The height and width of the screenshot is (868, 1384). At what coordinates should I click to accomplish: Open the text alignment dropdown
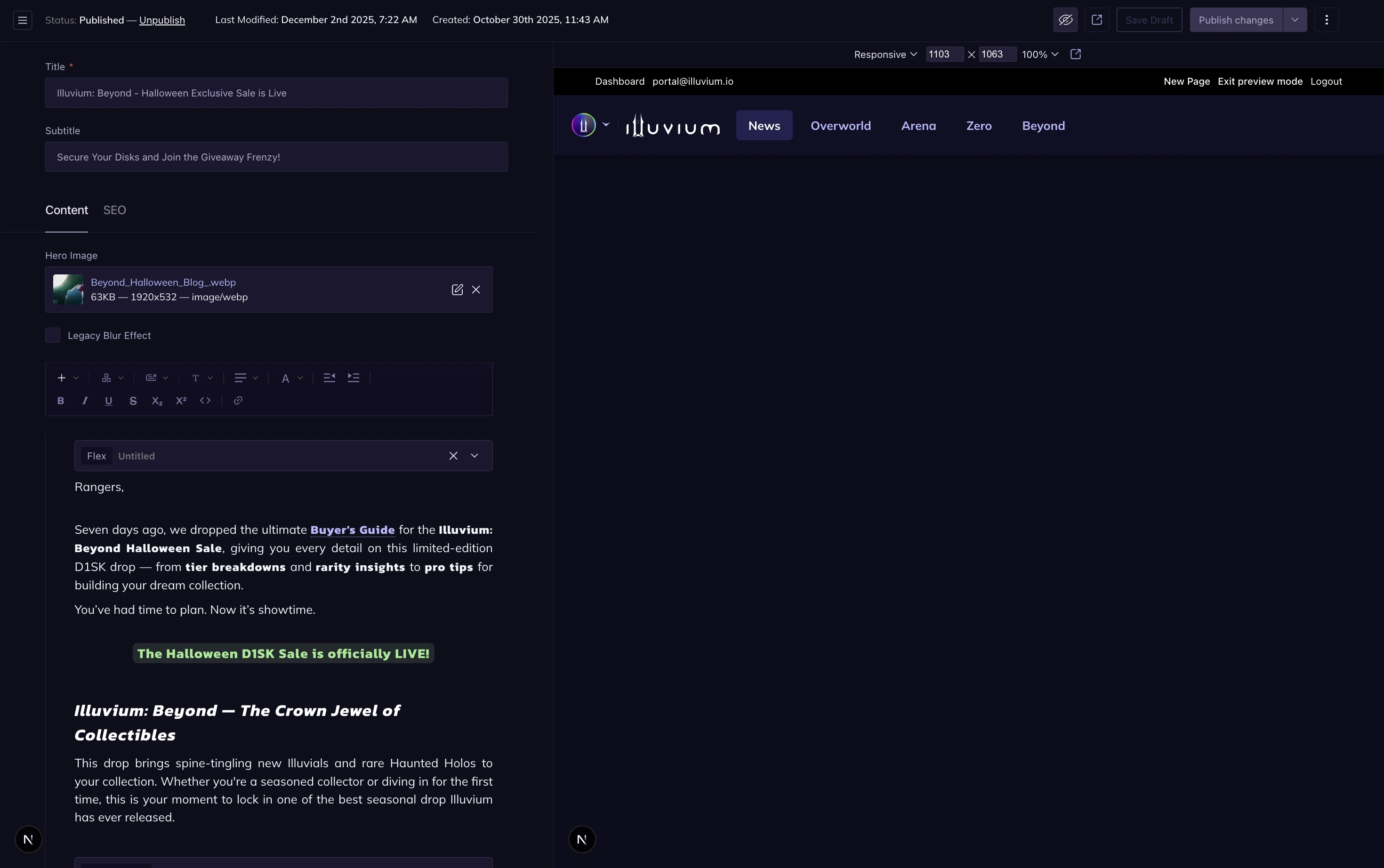(x=246, y=378)
